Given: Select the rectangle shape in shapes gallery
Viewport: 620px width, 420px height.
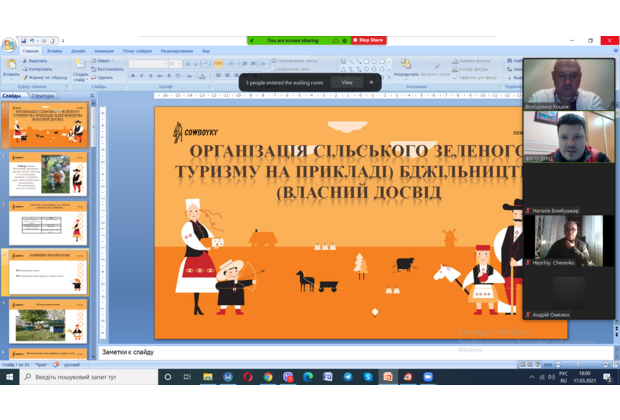Looking at the screenshot, I should tap(367, 62).
